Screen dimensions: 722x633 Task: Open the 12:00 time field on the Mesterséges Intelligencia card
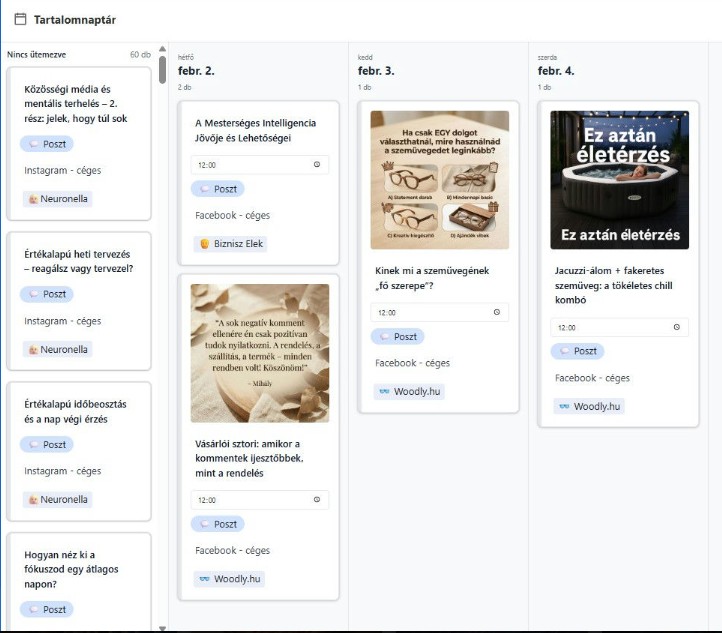260,165
